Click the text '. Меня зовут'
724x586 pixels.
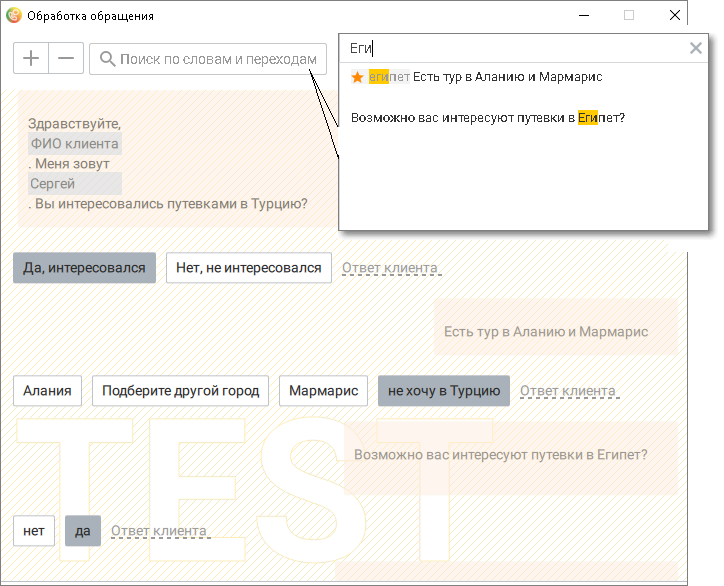click(x=69, y=164)
